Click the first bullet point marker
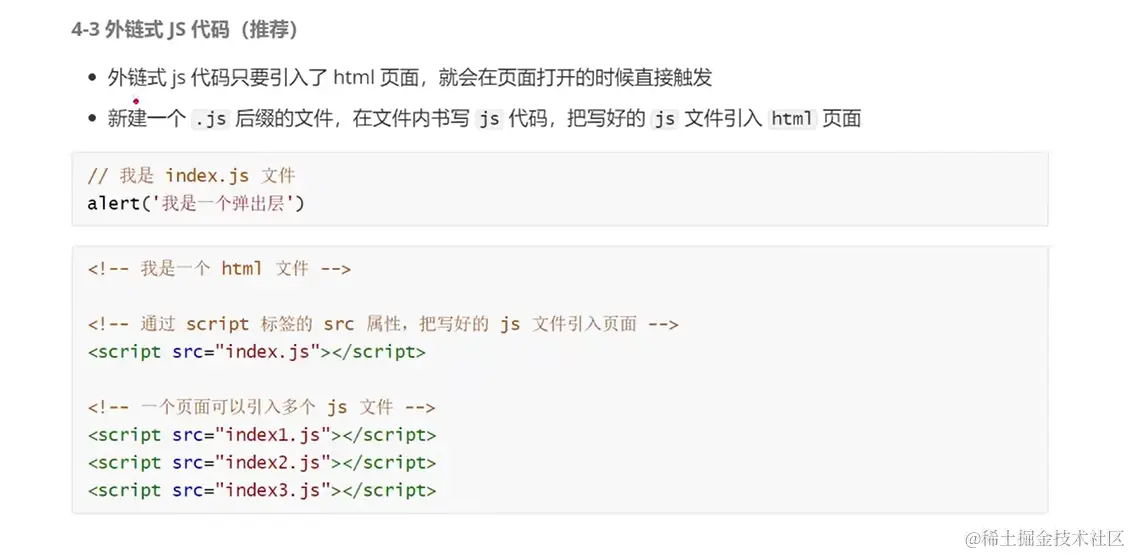 93,78
